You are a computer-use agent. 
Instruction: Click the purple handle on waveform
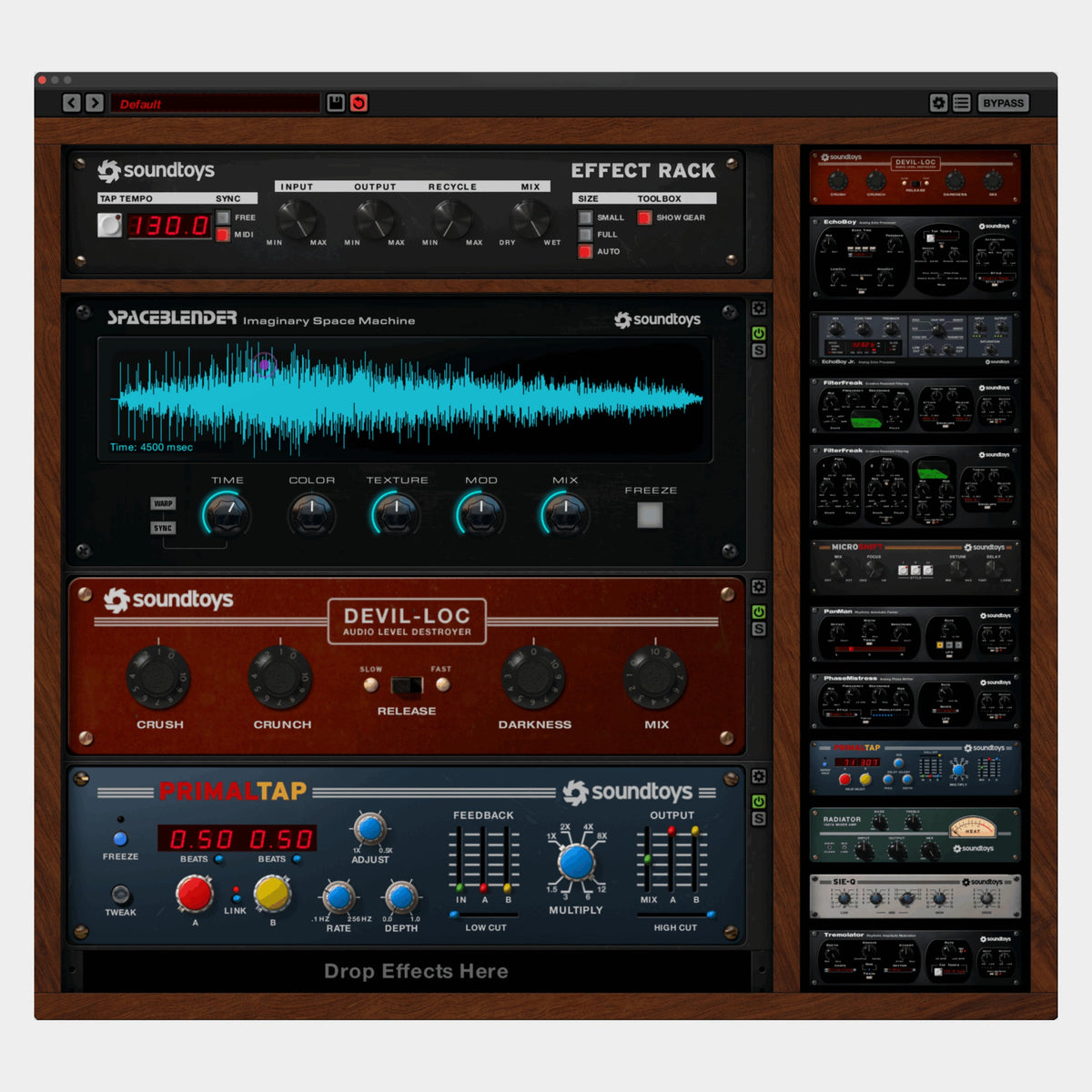pos(264,365)
